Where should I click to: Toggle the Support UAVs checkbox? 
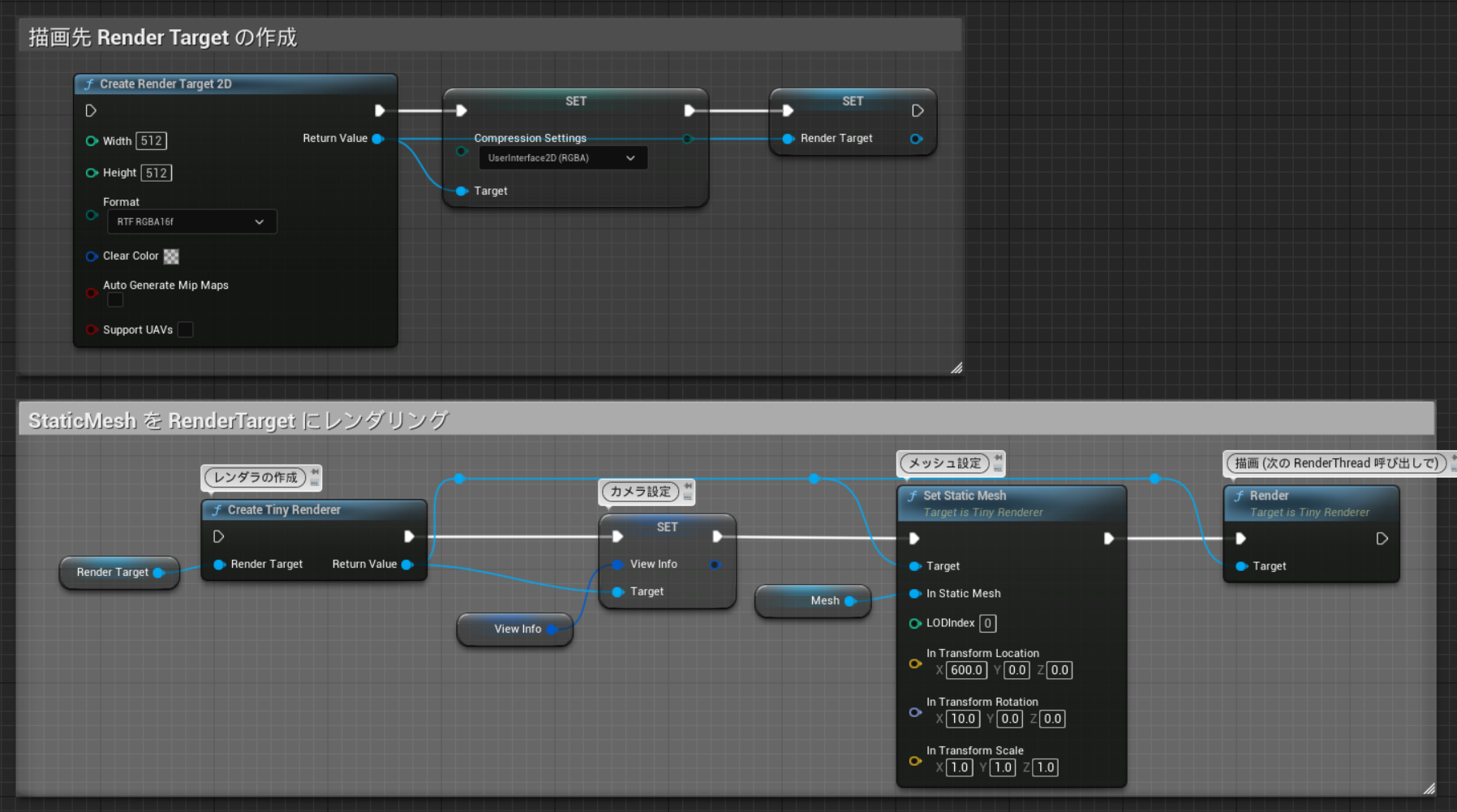coord(185,329)
